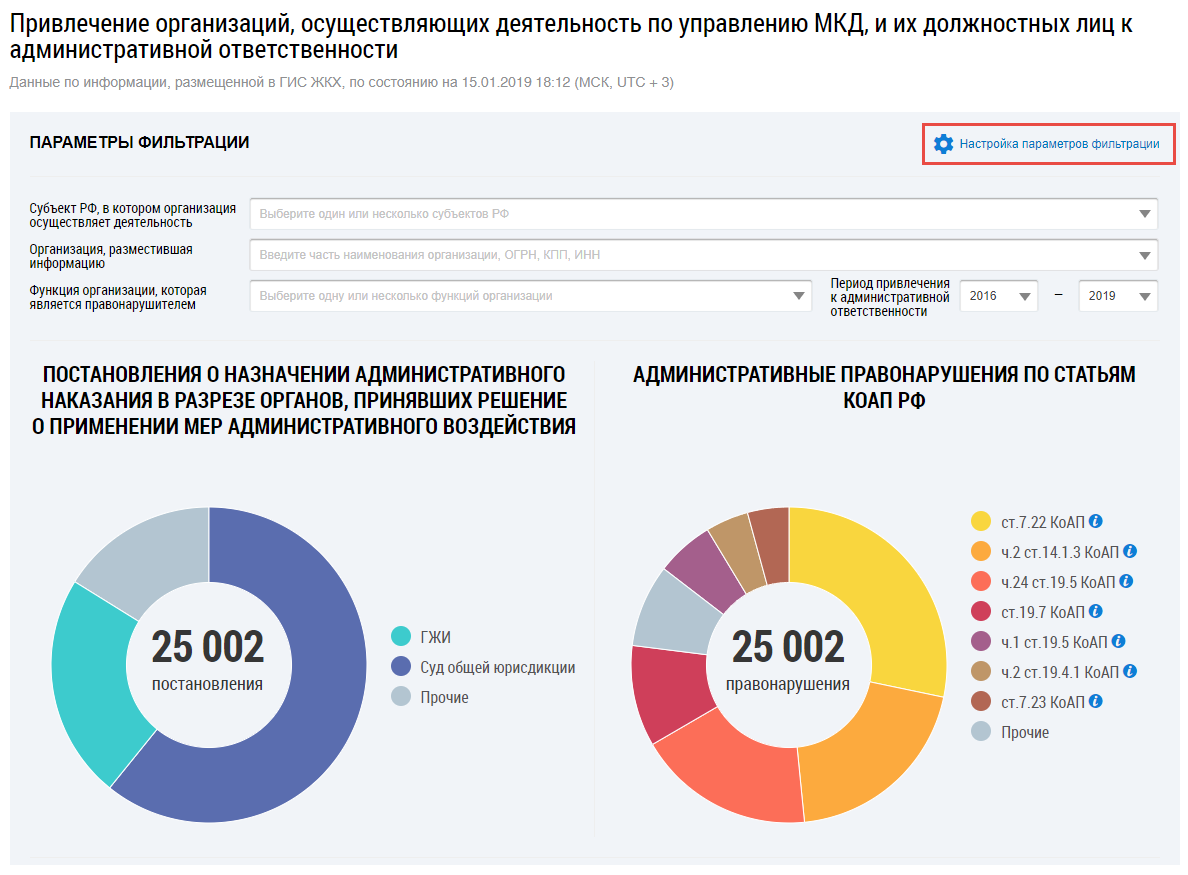The width and height of the screenshot is (1188, 875).
Task: Open Настройка параметров фильтрации link
Action: 1059,144
